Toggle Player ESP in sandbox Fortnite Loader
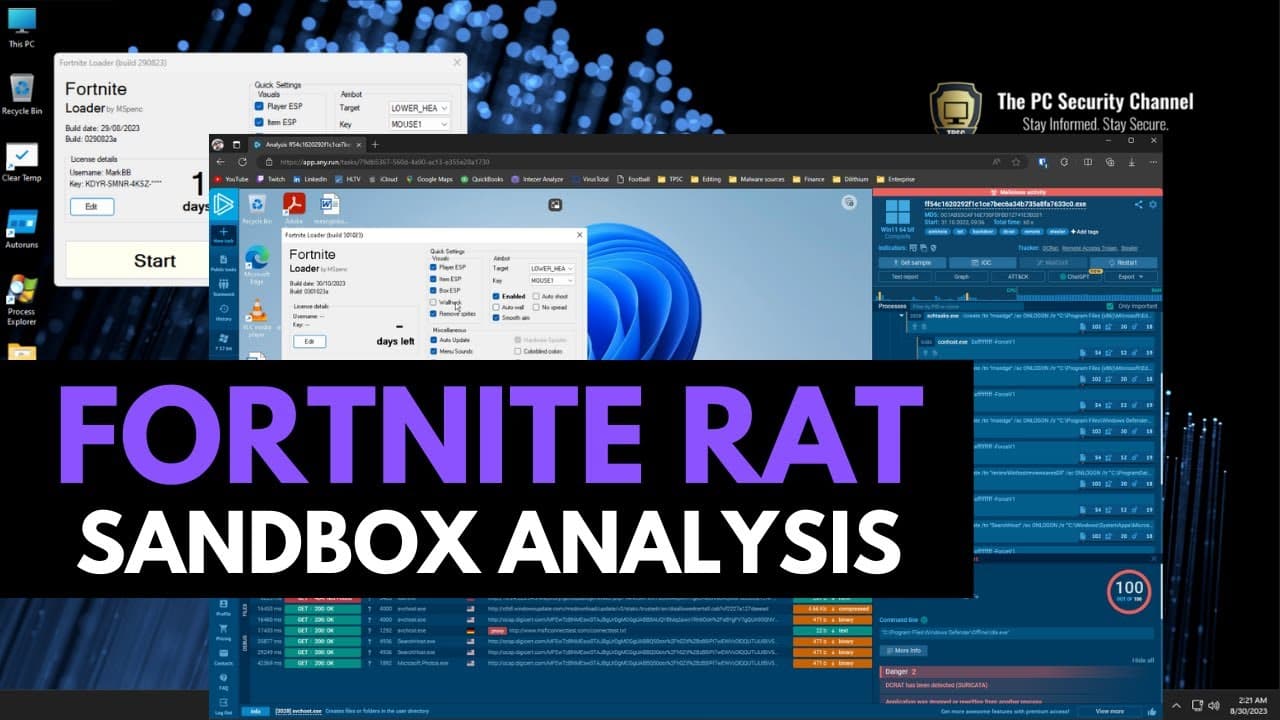The height and width of the screenshot is (720, 1280). pos(434,268)
